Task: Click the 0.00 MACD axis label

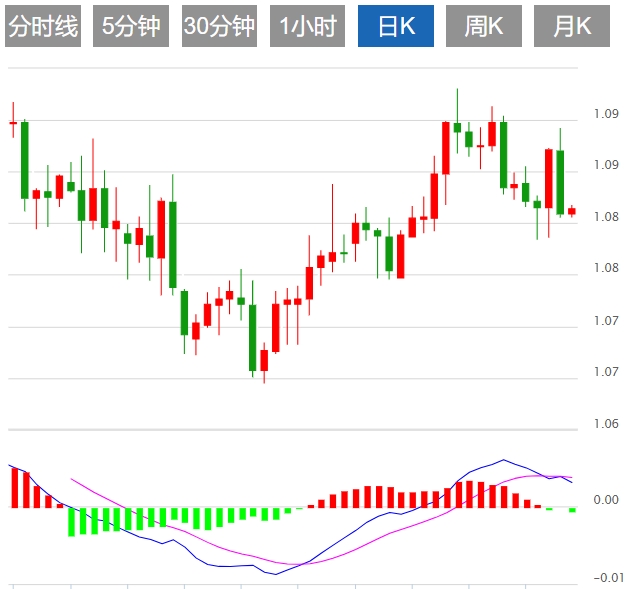Action: coord(606,500)
